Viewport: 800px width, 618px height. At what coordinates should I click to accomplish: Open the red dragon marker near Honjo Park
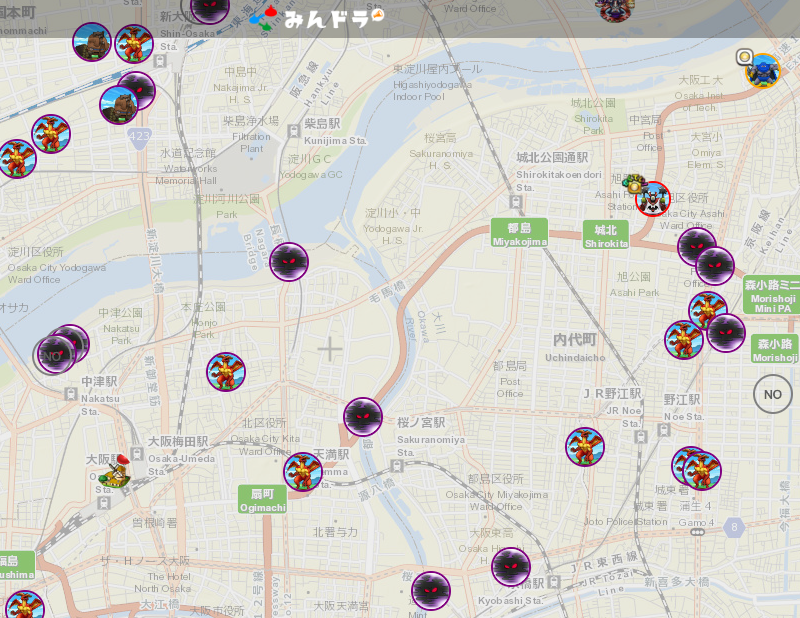click(226, 372)
